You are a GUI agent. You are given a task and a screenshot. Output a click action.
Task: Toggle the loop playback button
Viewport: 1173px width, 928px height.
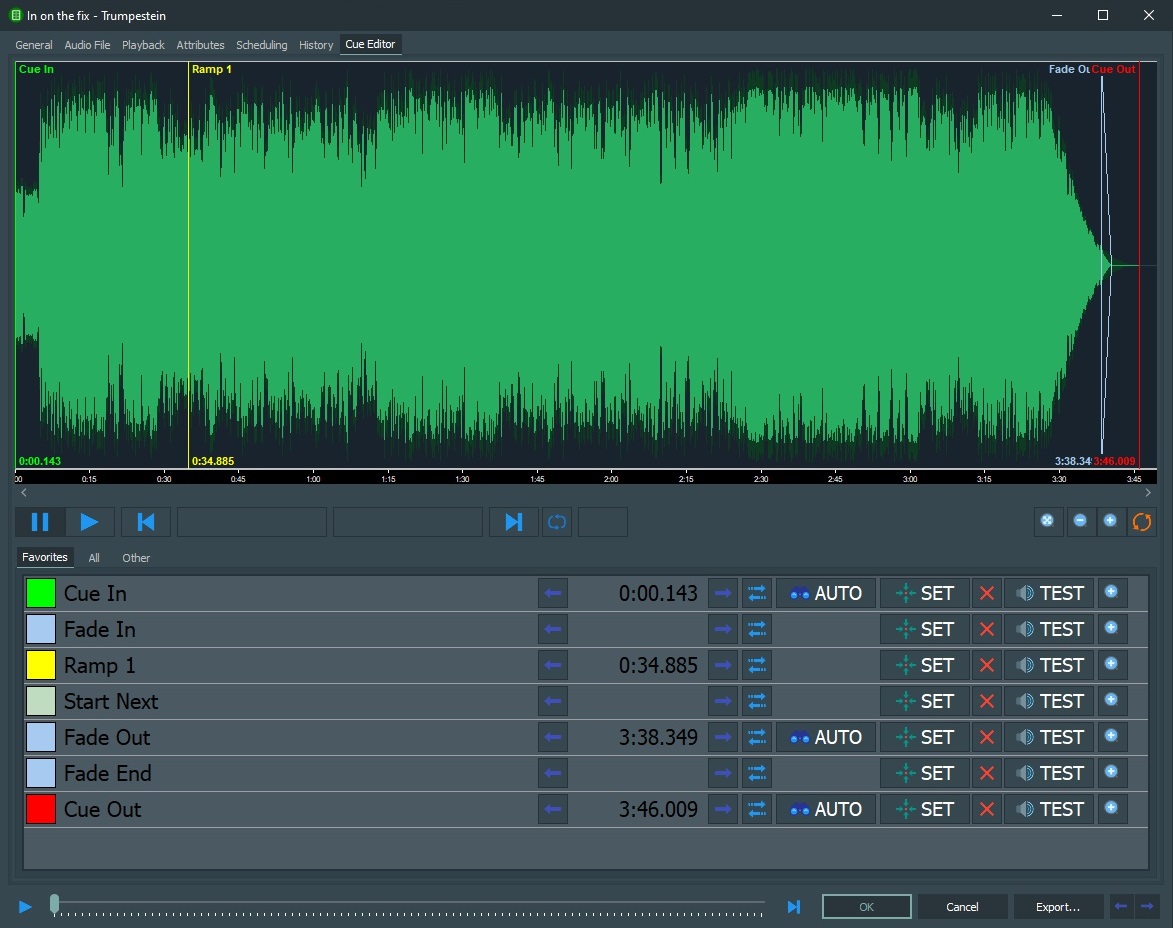(x=557, y=522)
